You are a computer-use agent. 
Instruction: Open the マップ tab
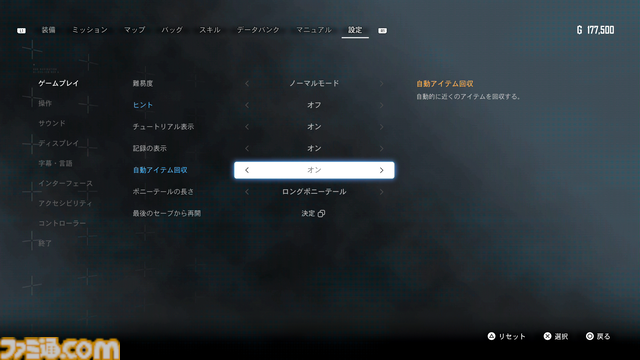coord(134,30)
